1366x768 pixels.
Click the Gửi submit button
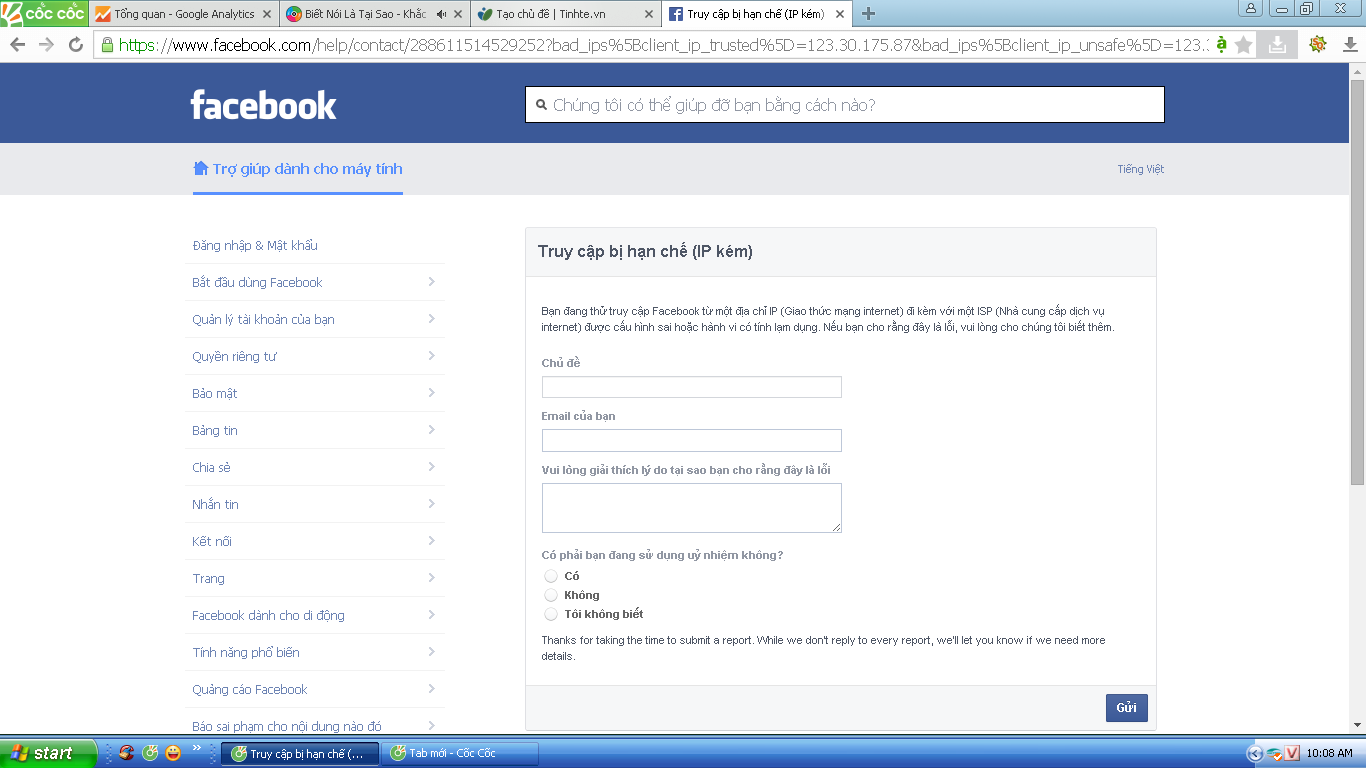click(x=1127, y=708)
